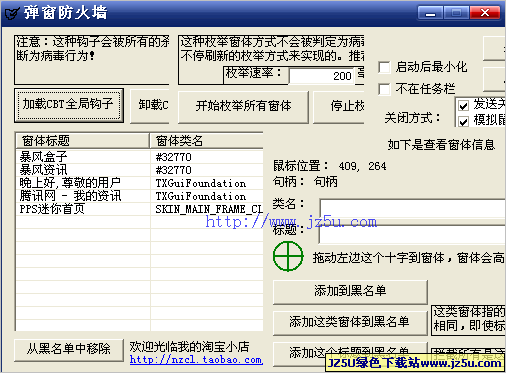Start enumerating with 开始枚举所有窗体
This screenshot has width=506, height=373.
click(x=243, y=107)
